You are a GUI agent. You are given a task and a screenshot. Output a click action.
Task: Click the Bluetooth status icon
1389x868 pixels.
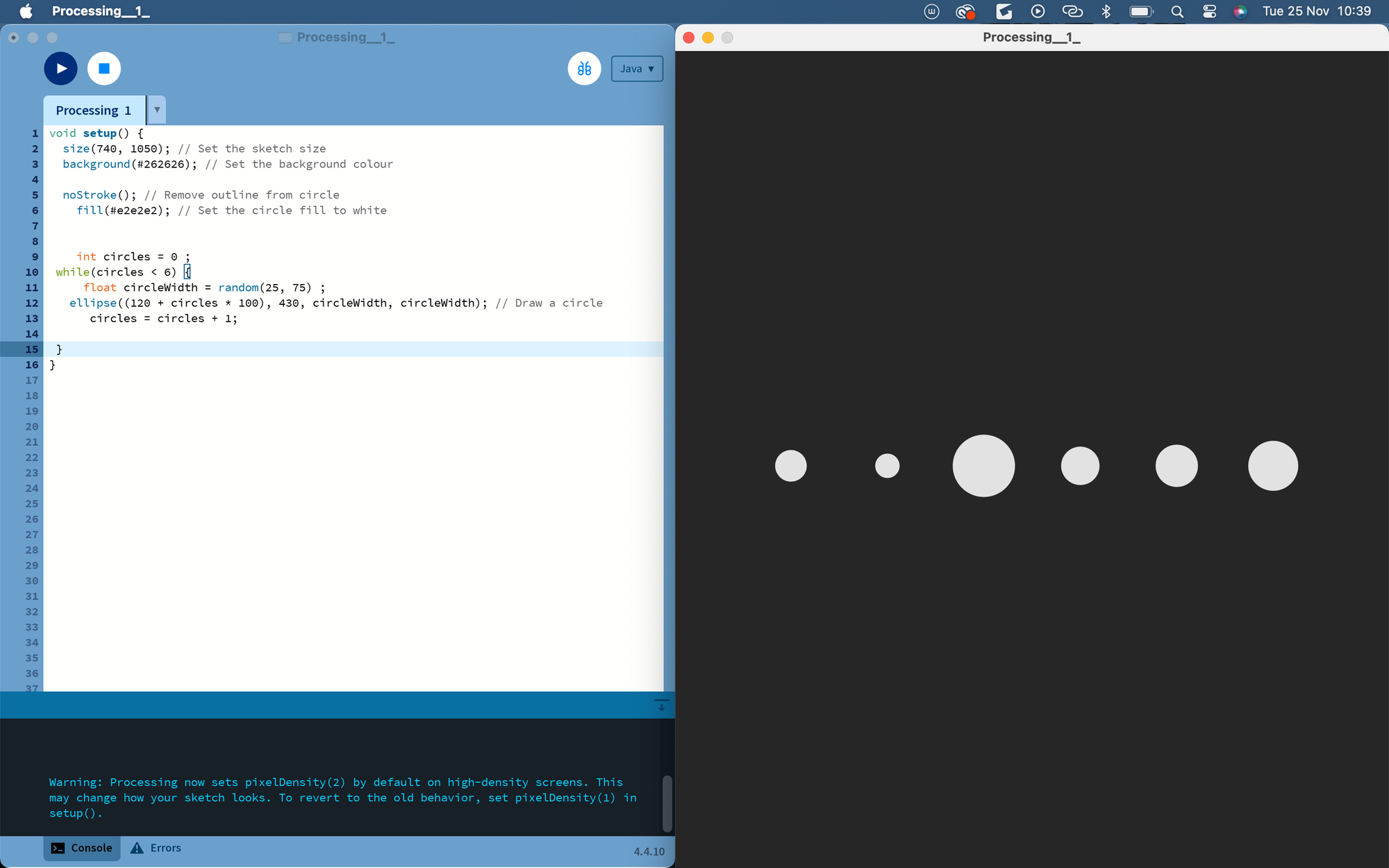coord(1106,11)
